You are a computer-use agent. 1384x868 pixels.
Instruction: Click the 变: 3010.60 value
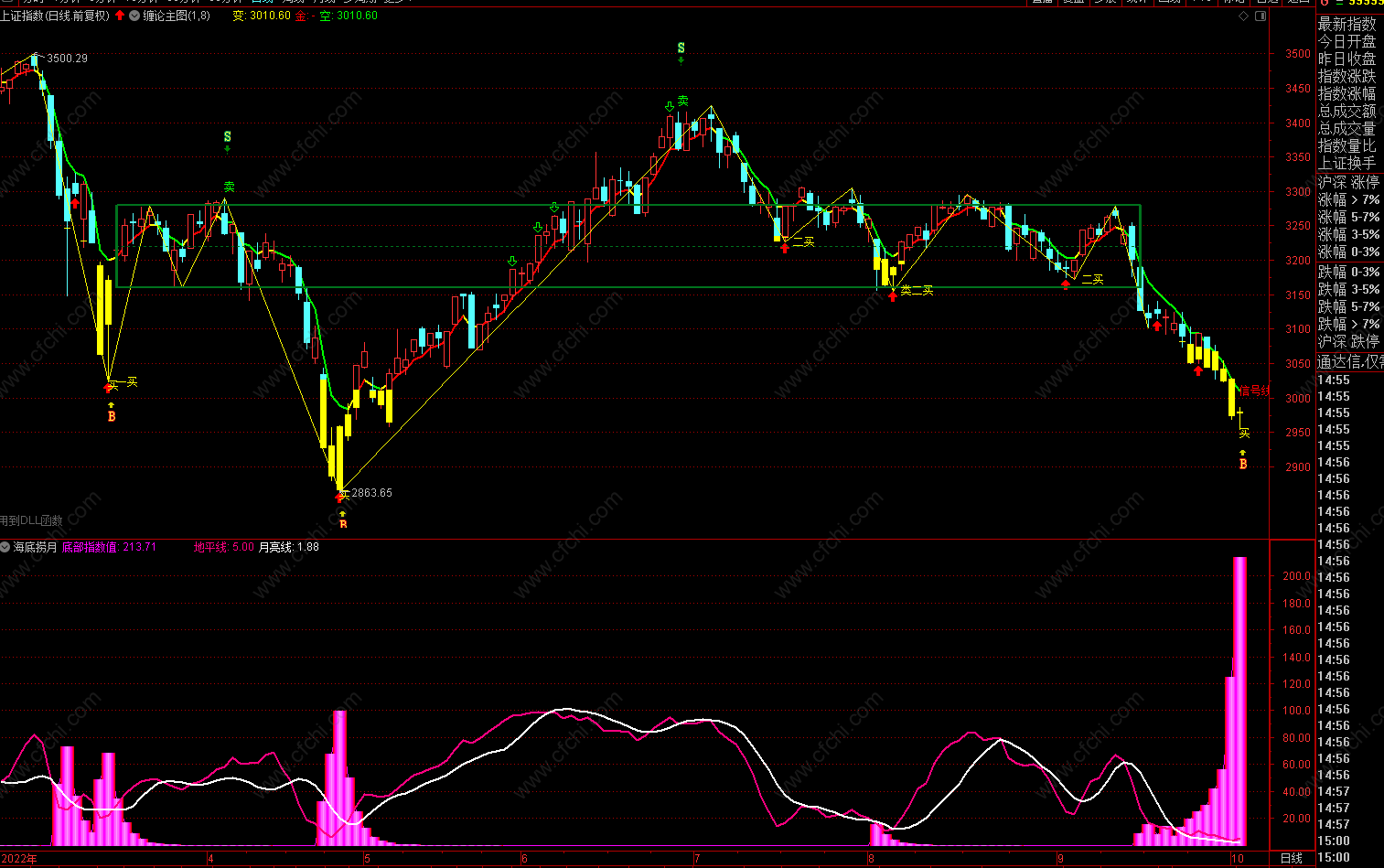[x=262, y=16]
